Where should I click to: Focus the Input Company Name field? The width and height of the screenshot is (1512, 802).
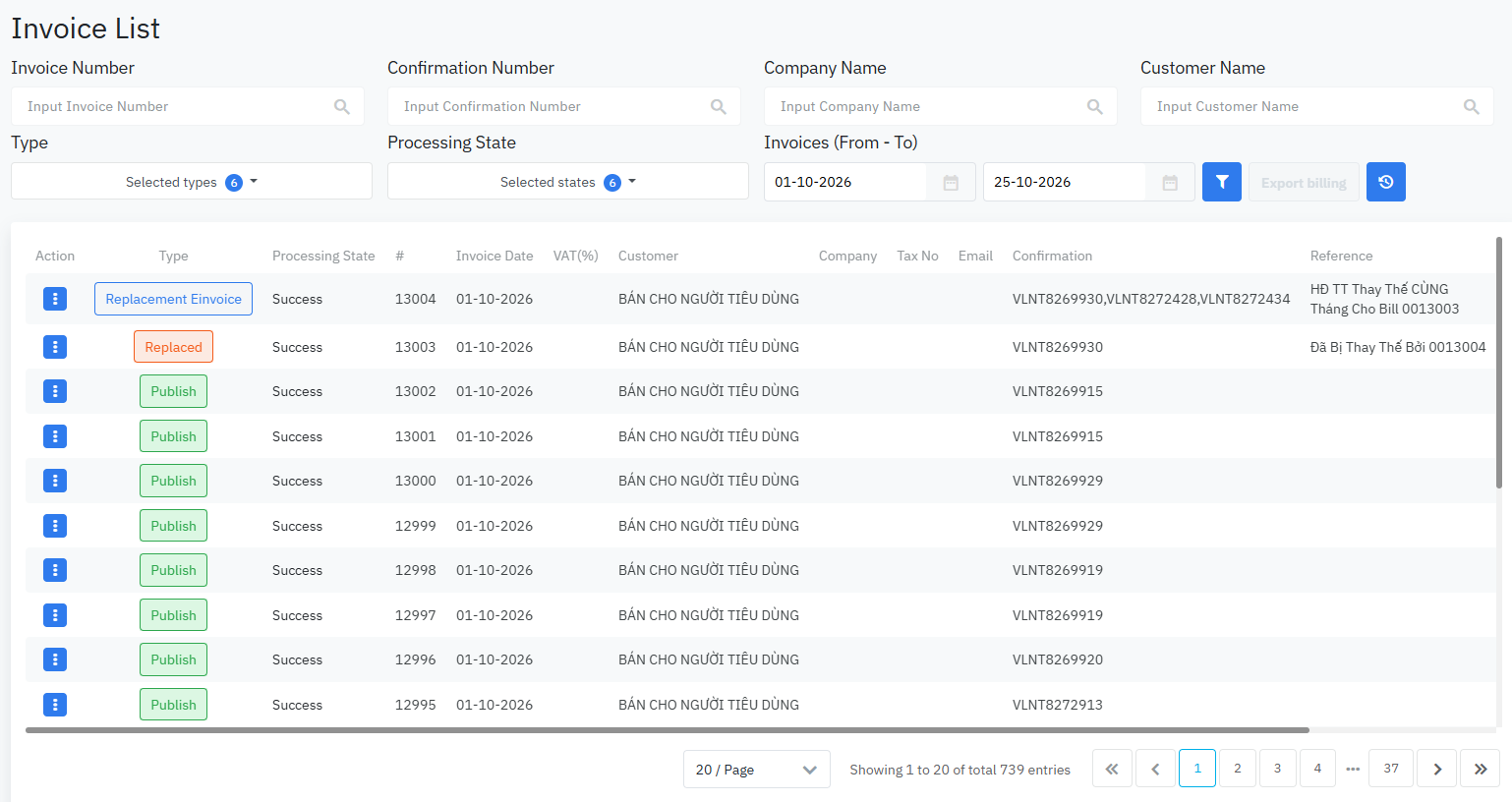[x=941, y=106]
